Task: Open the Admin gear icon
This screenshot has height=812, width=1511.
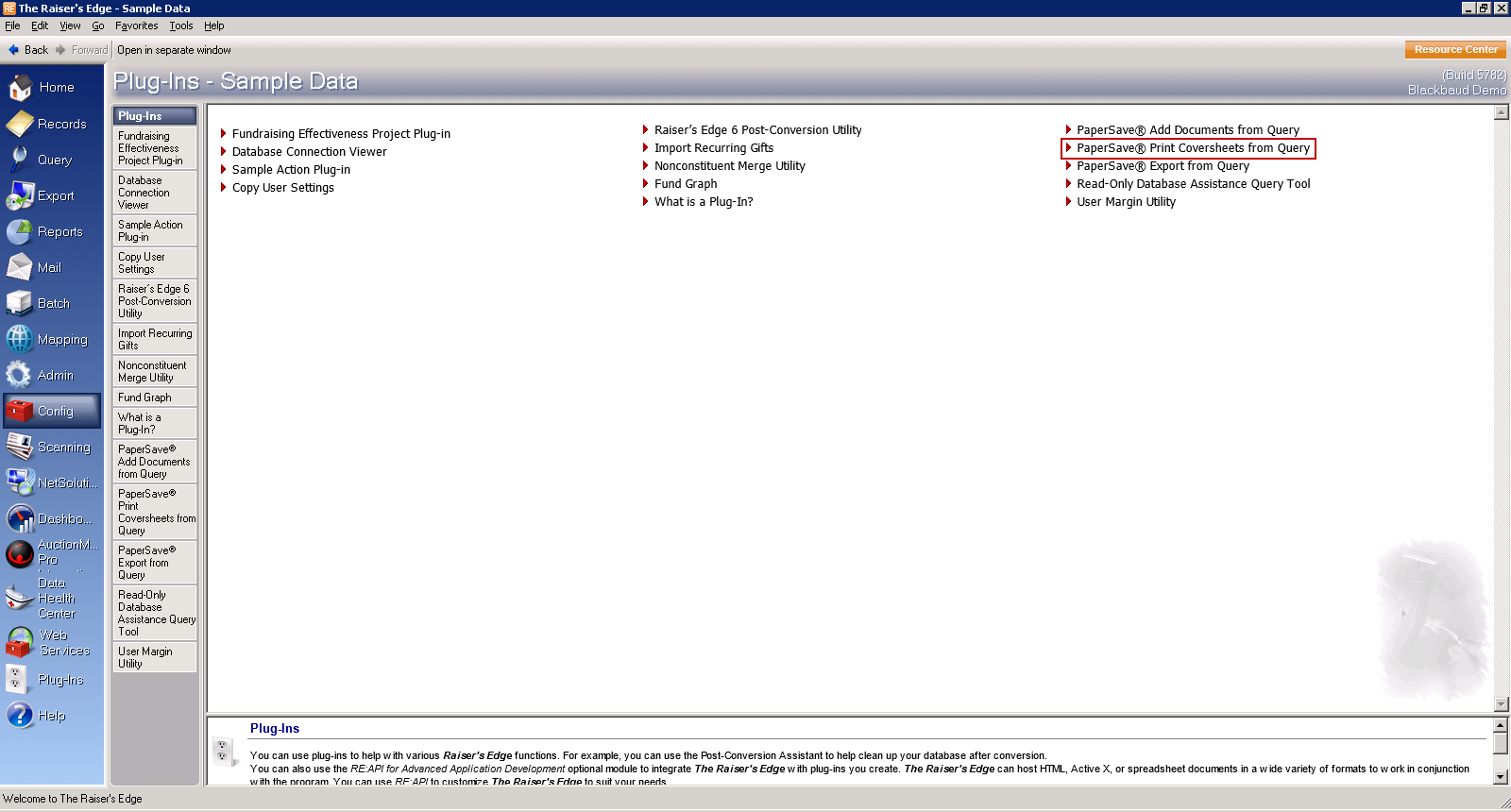Action: 20,375
